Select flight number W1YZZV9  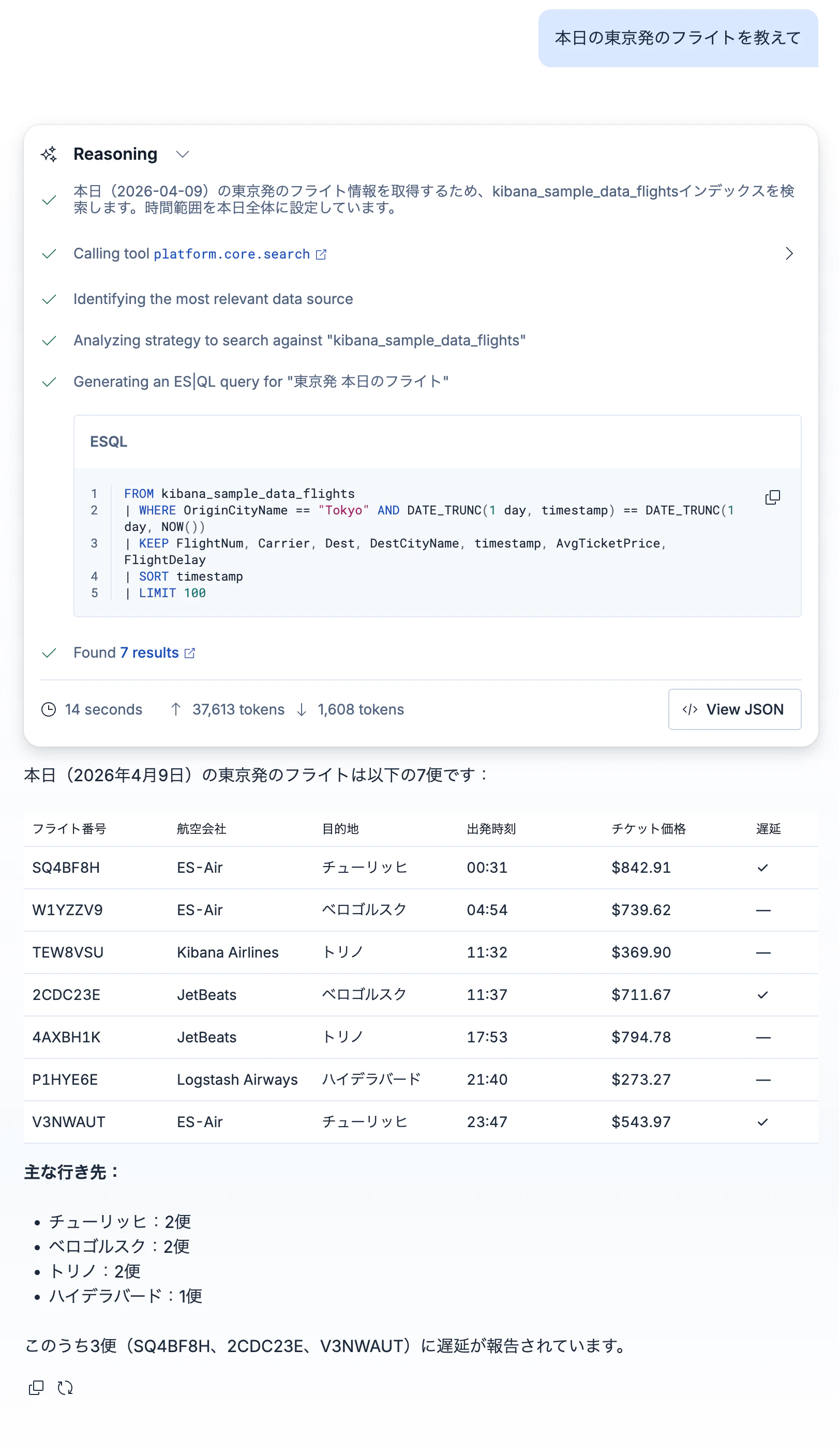click(67, 911)
